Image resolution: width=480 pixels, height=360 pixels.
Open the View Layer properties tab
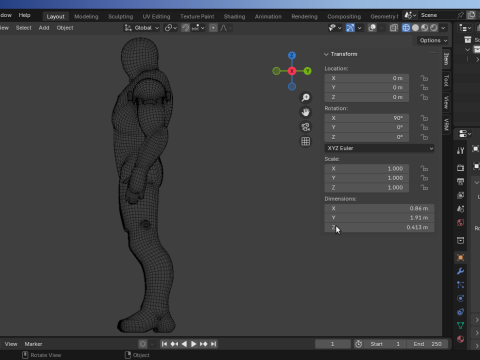(461, 195)
